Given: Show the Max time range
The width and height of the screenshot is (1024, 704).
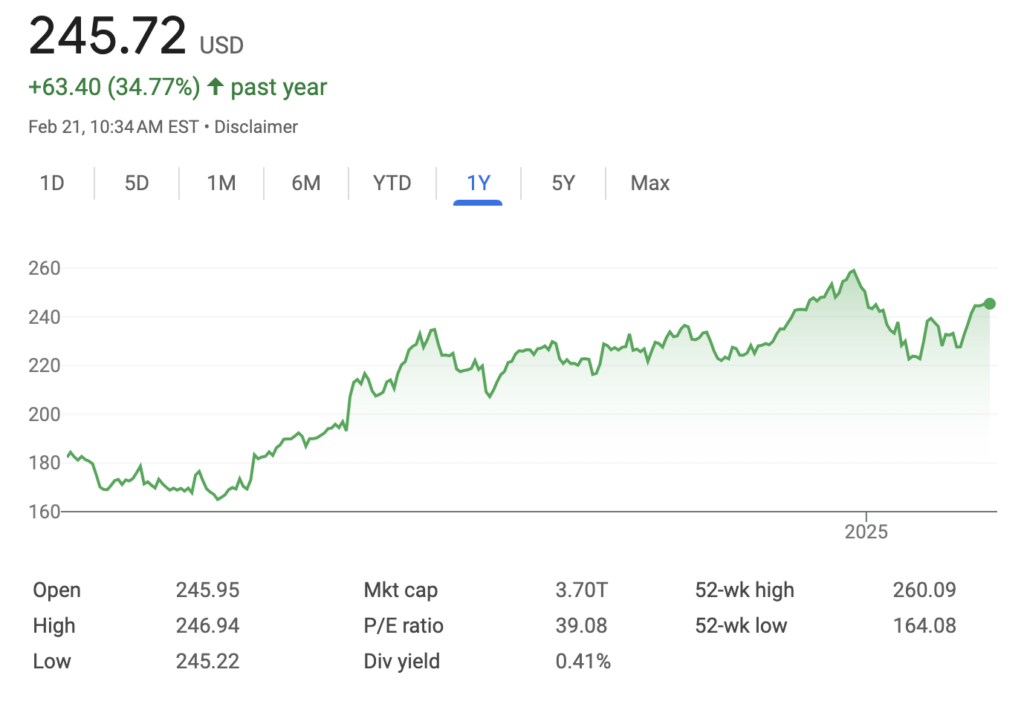Looking at the screenshot, I should (650, 183).
